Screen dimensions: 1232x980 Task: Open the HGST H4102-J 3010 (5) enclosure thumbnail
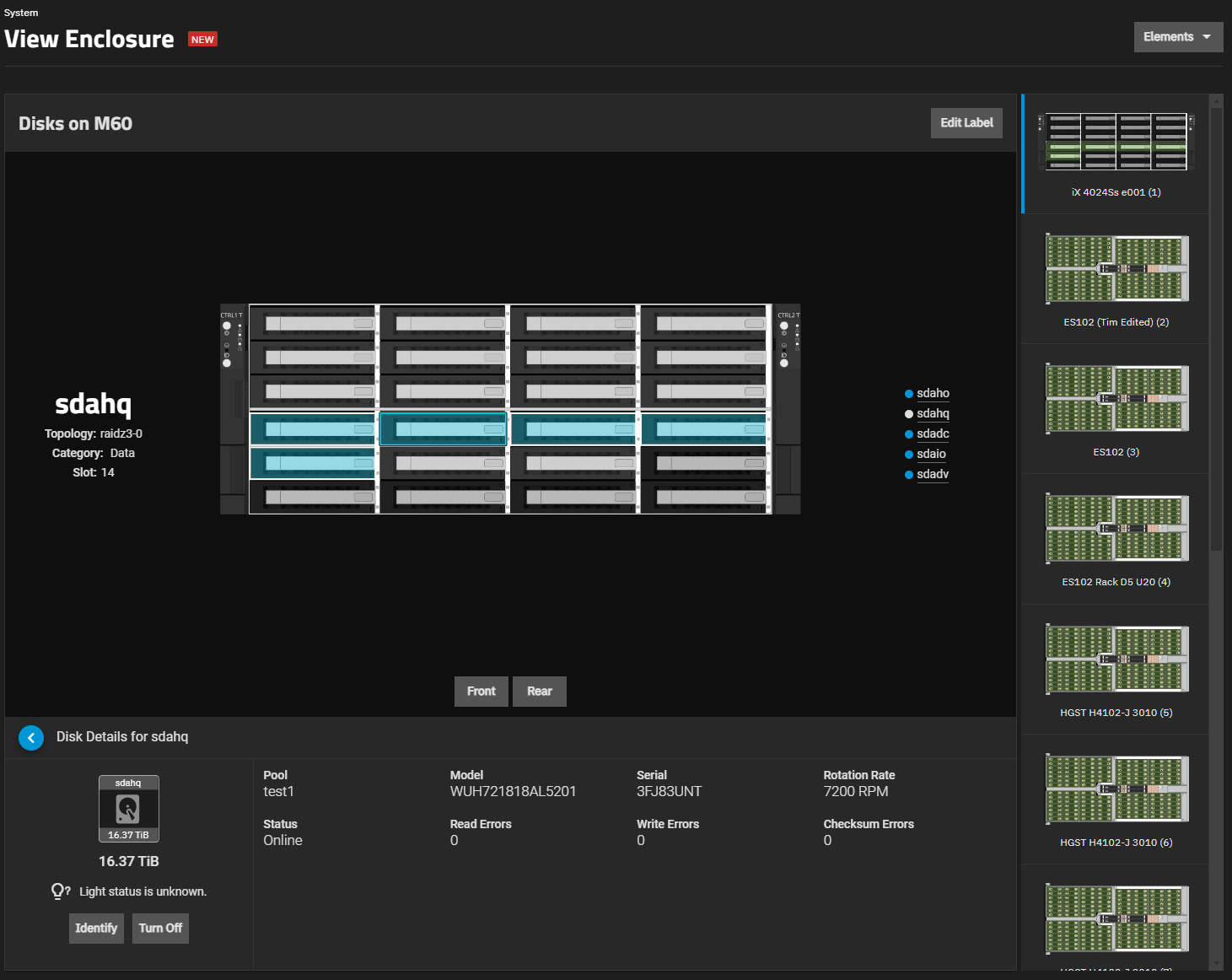[1116, 670]
